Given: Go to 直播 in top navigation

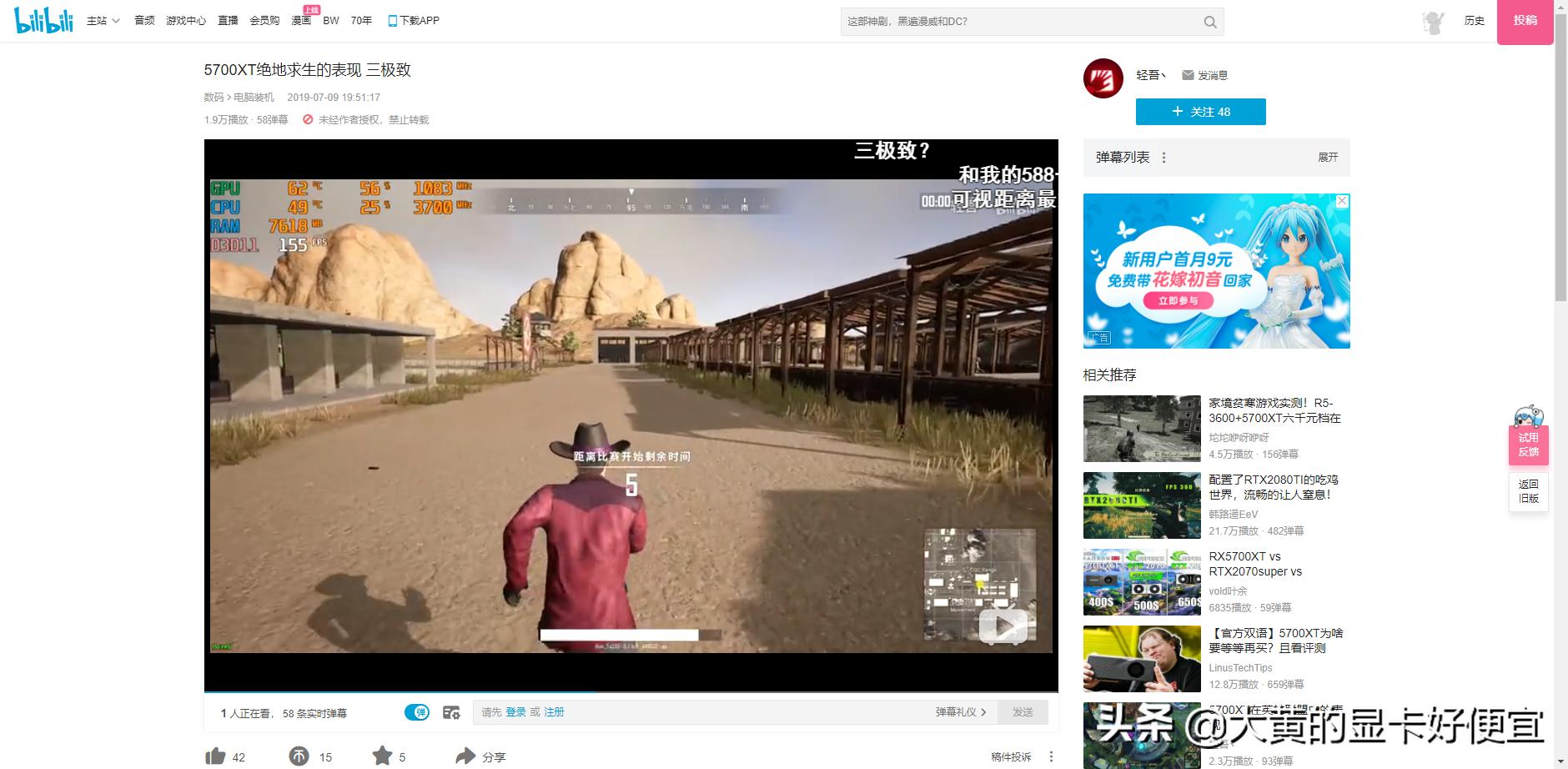Looking at the screenshot, I should point(228,21).
